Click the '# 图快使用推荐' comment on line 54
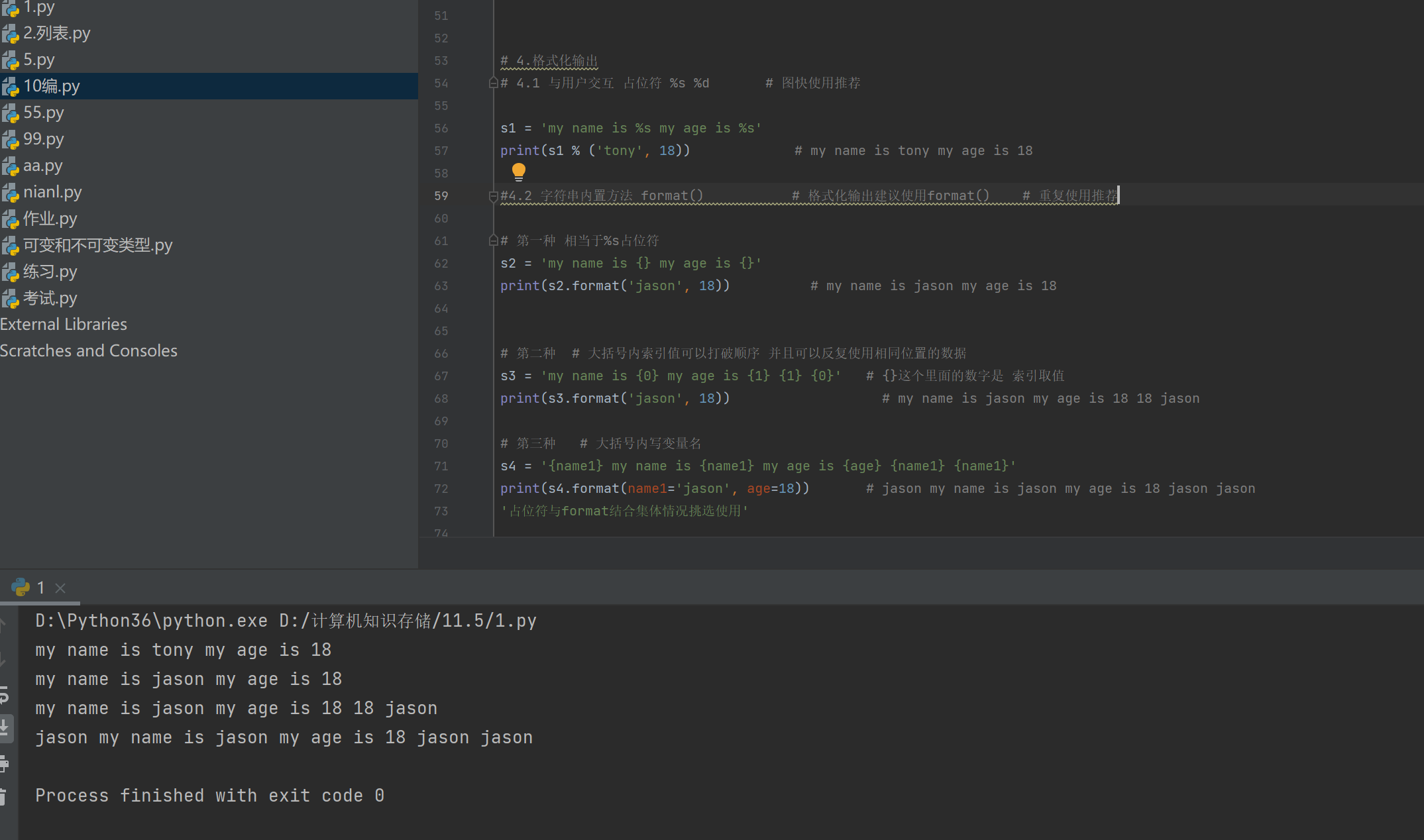 [x=813, y=83]
